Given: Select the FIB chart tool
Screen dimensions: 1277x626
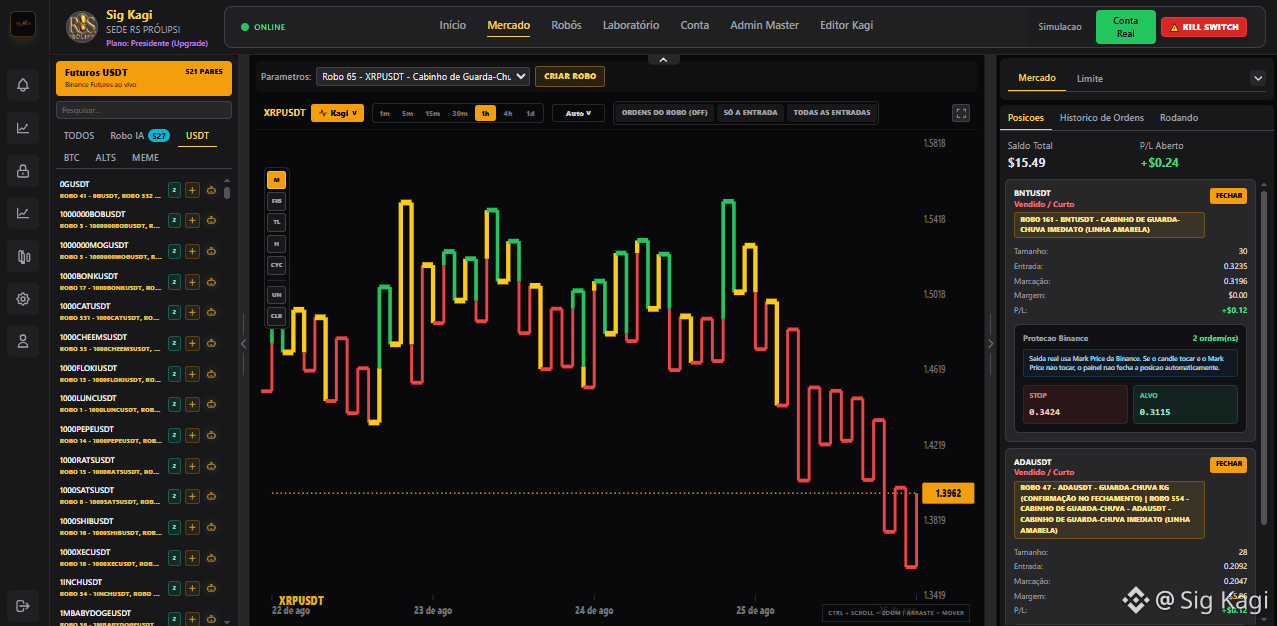Looking at the screenshot, I should click(276, 201).
